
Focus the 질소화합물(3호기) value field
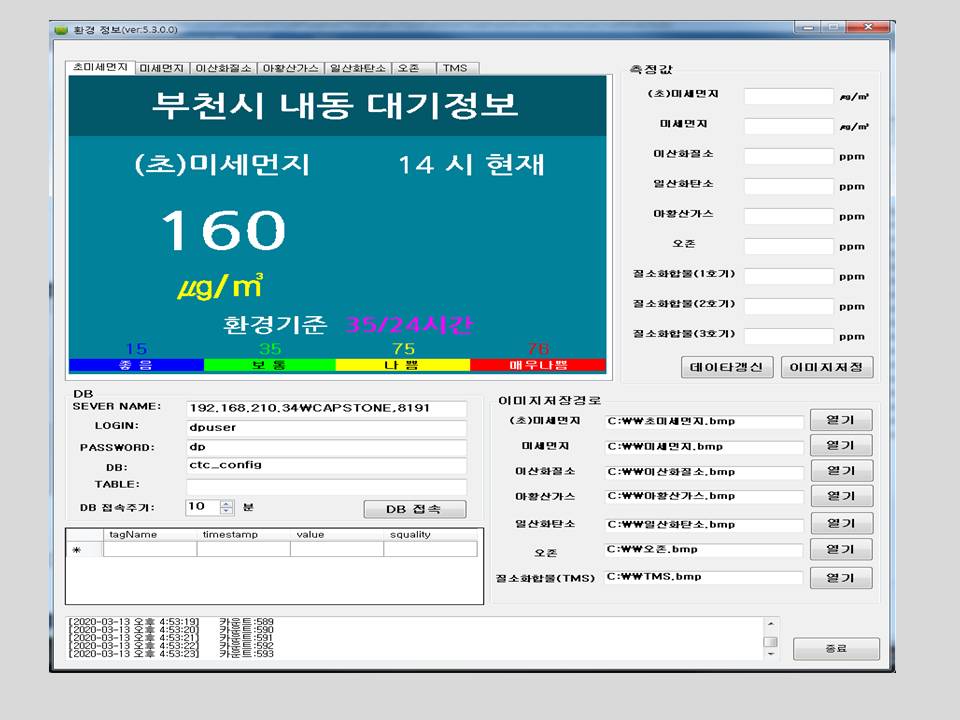point(789,336)
